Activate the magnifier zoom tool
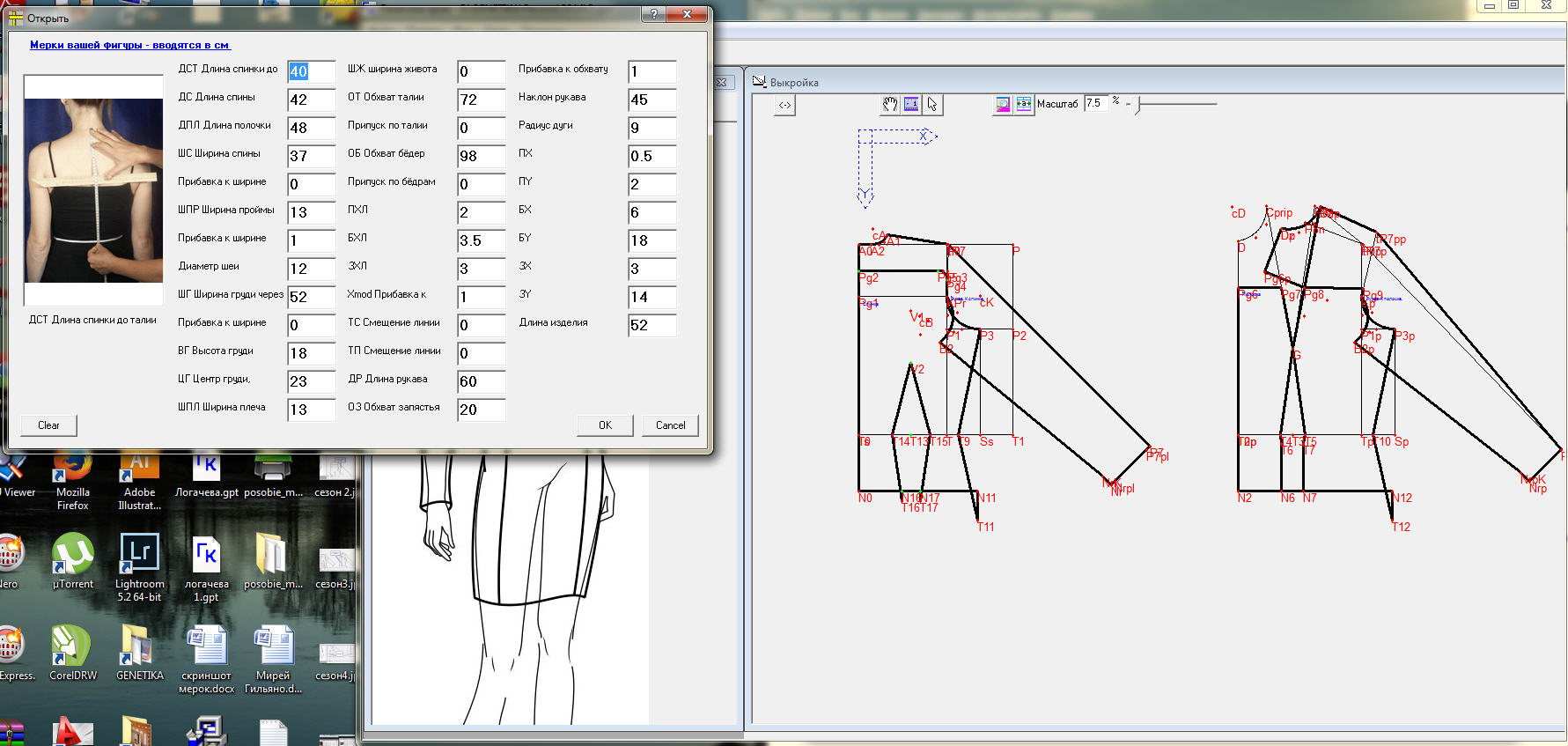 1003,105
